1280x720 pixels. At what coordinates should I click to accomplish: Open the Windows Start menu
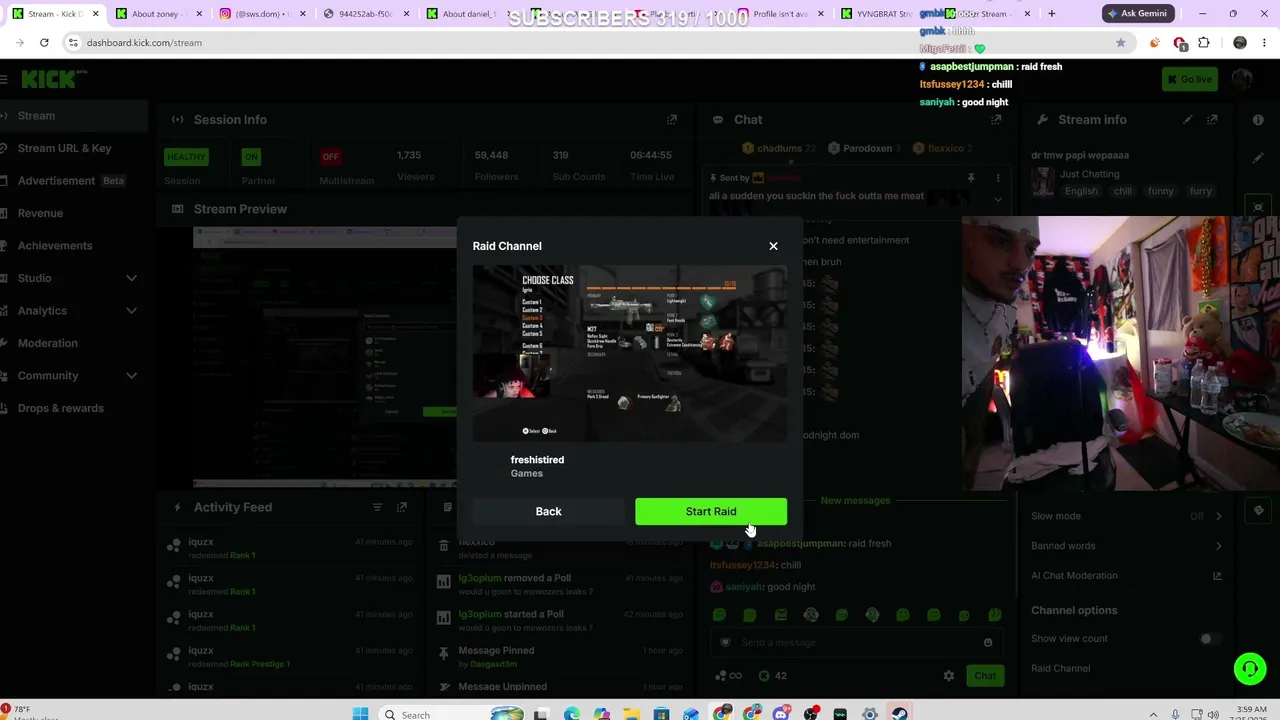pos(360,714)
